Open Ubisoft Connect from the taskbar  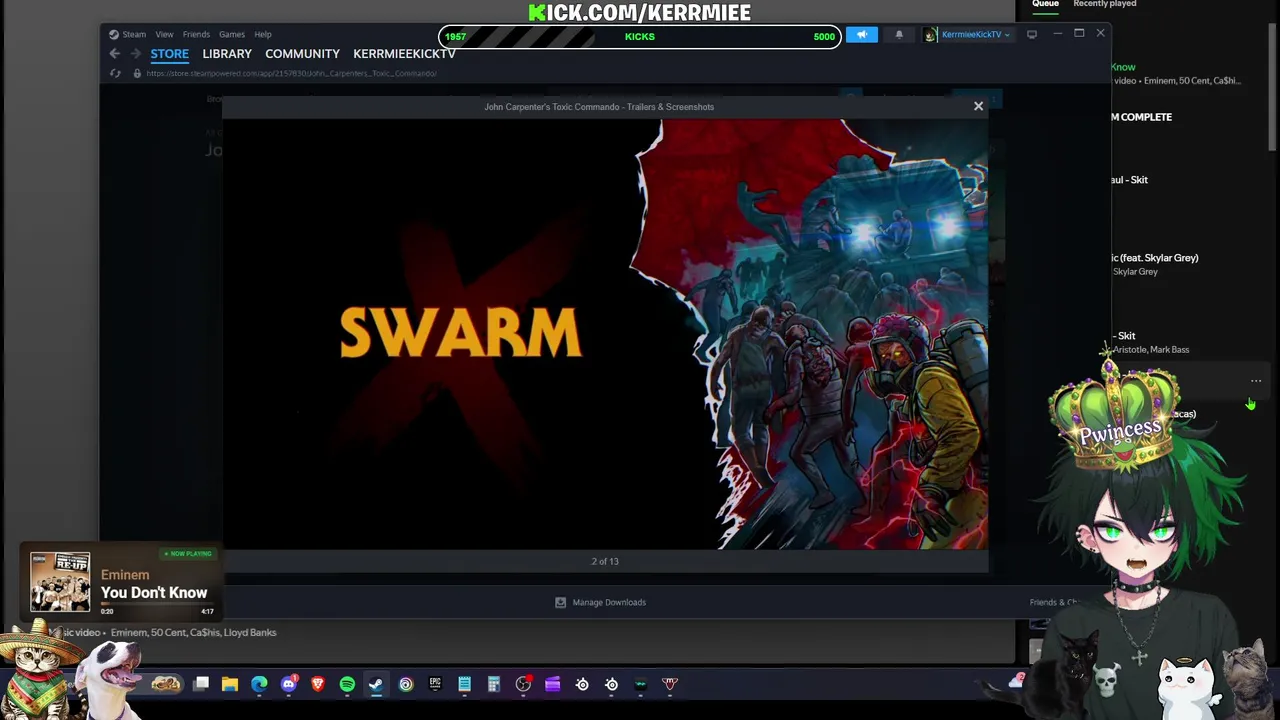(406, 684)
